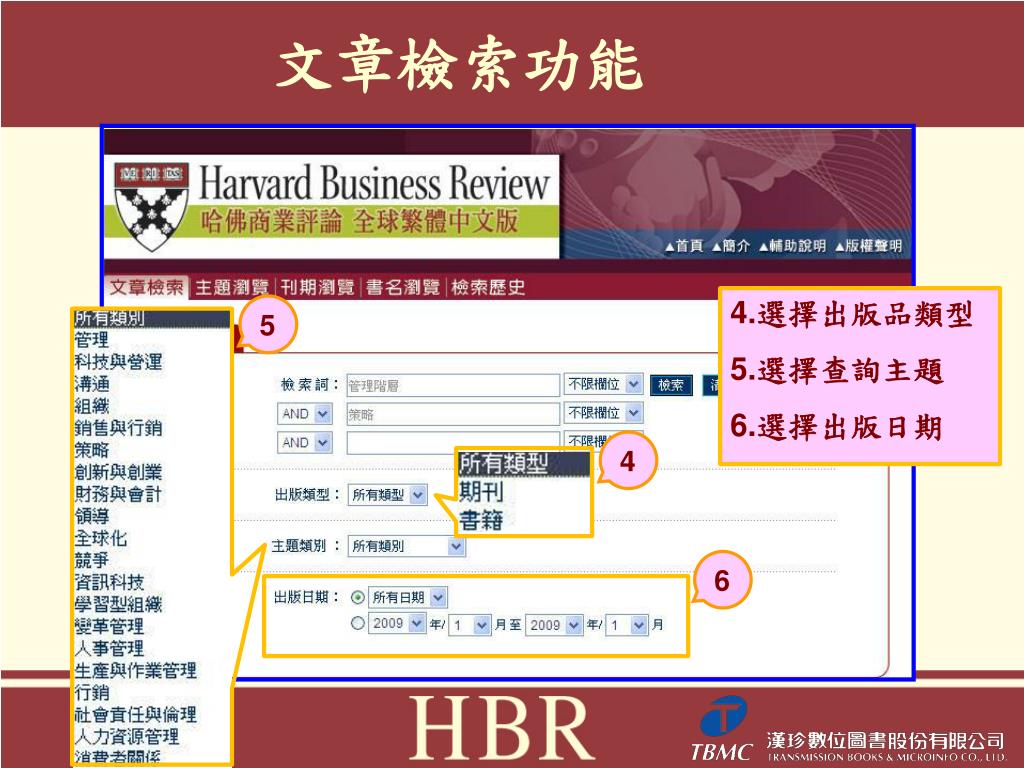Click the 版權聲明 link
The image size is (1024, 768).
click(869, 246)
